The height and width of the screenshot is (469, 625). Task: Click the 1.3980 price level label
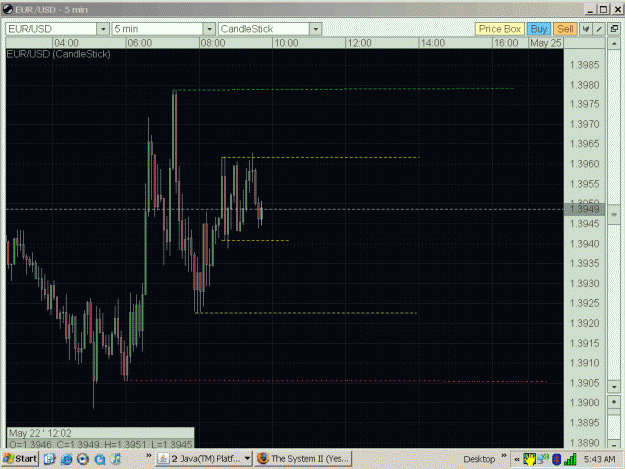584,85
